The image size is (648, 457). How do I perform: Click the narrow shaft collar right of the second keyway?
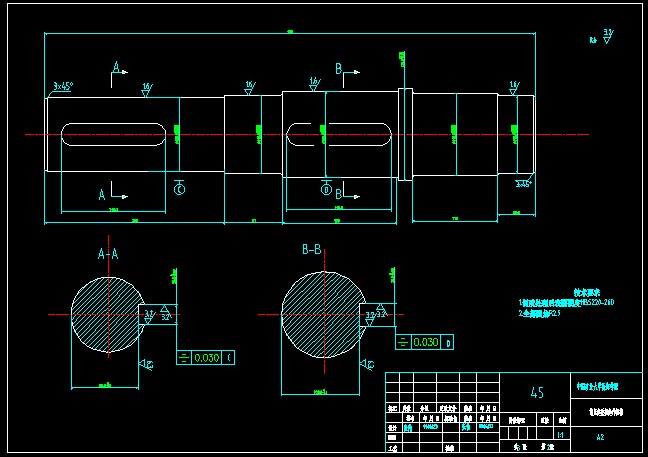pos(405,135)
